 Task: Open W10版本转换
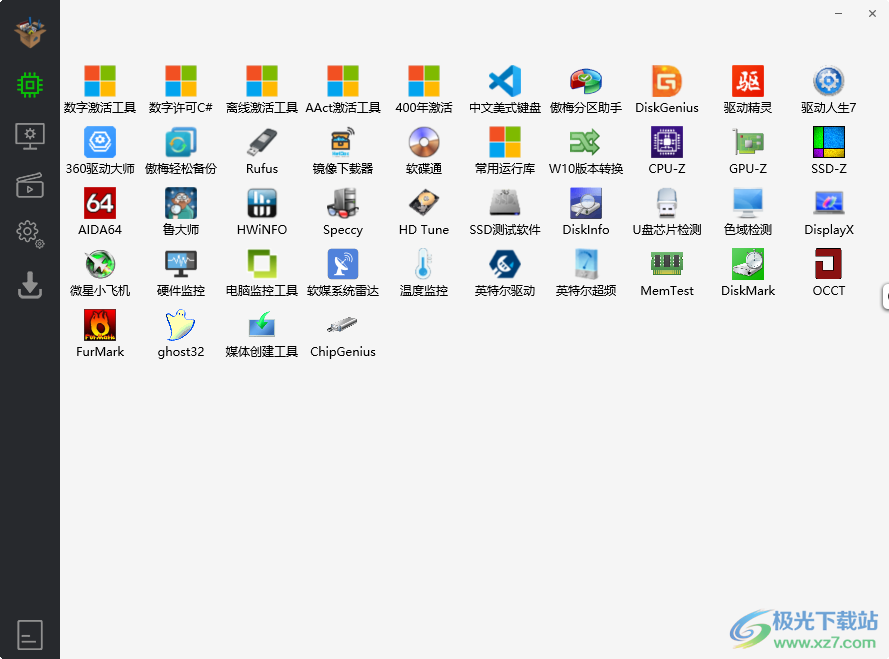(586, 142)
